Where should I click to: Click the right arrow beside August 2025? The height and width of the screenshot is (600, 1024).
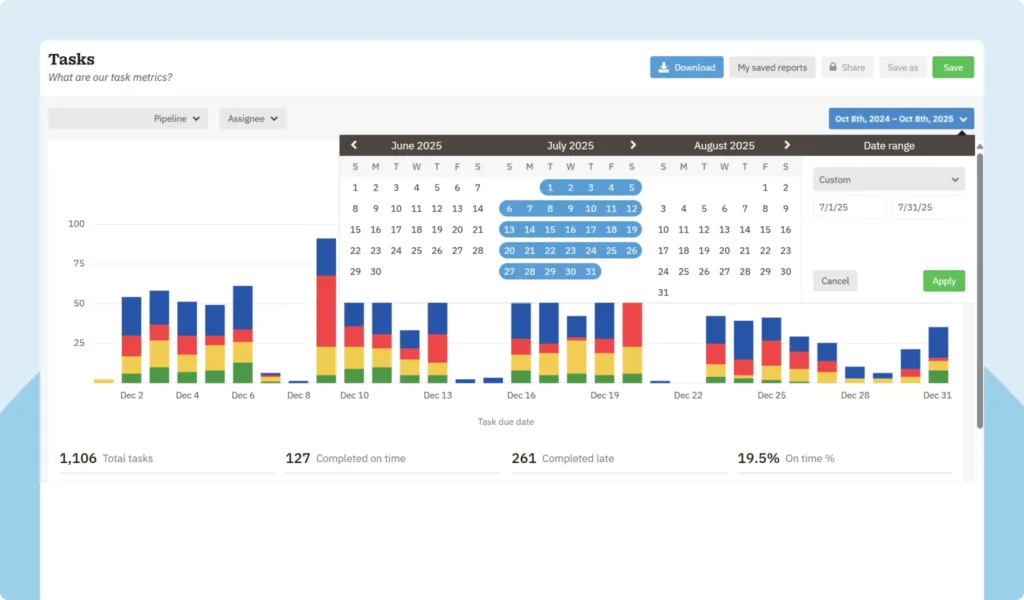(786, 145)
